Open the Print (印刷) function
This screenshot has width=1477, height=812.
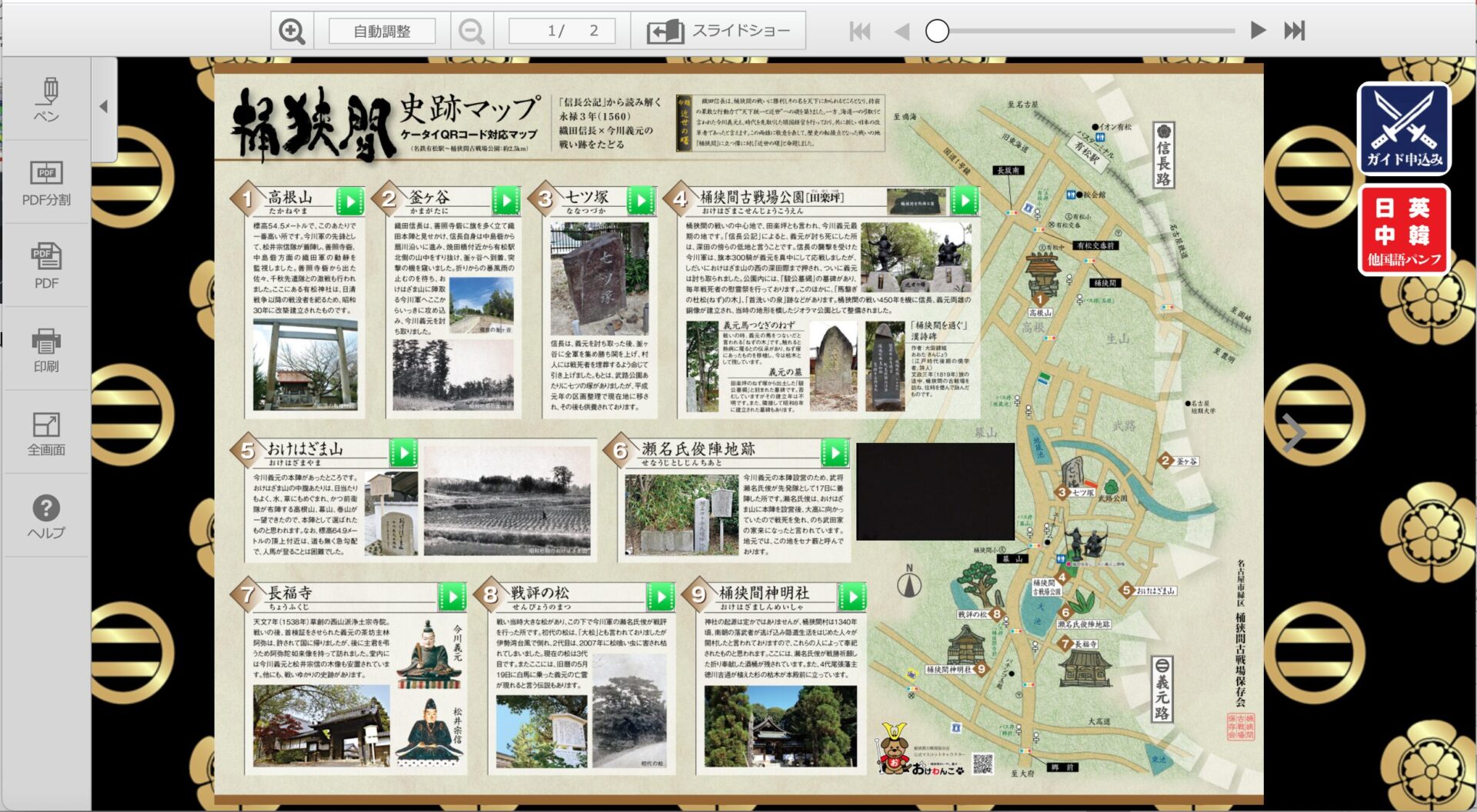point(48,350)
